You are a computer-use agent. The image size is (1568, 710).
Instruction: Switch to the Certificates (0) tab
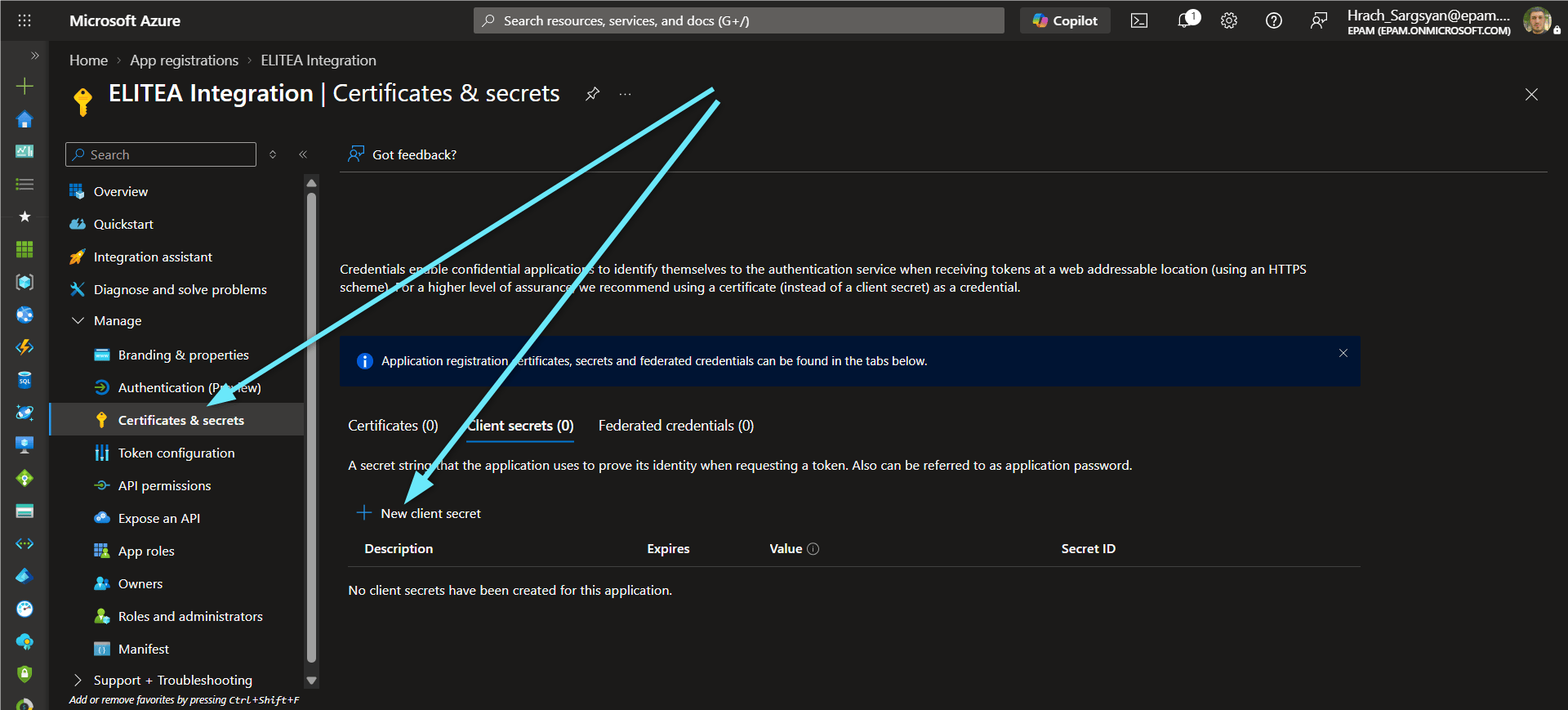pyautogui.click(x=393, y=426)
